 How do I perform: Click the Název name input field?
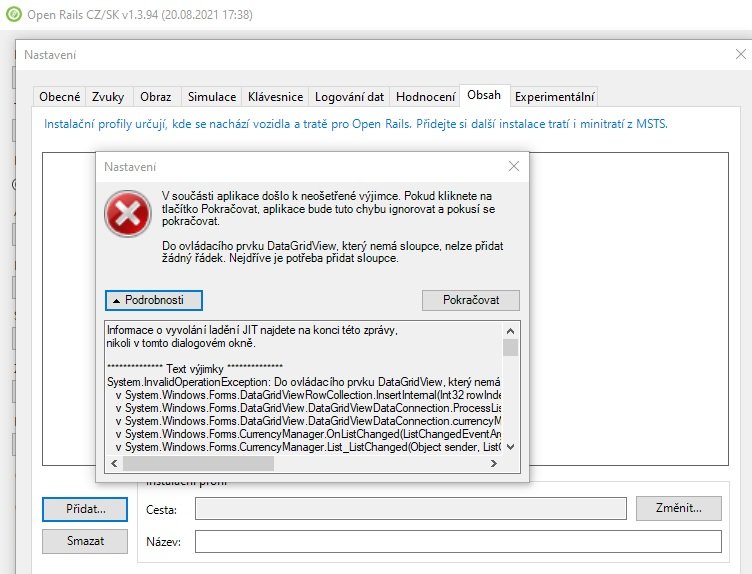tap(458, 541)
